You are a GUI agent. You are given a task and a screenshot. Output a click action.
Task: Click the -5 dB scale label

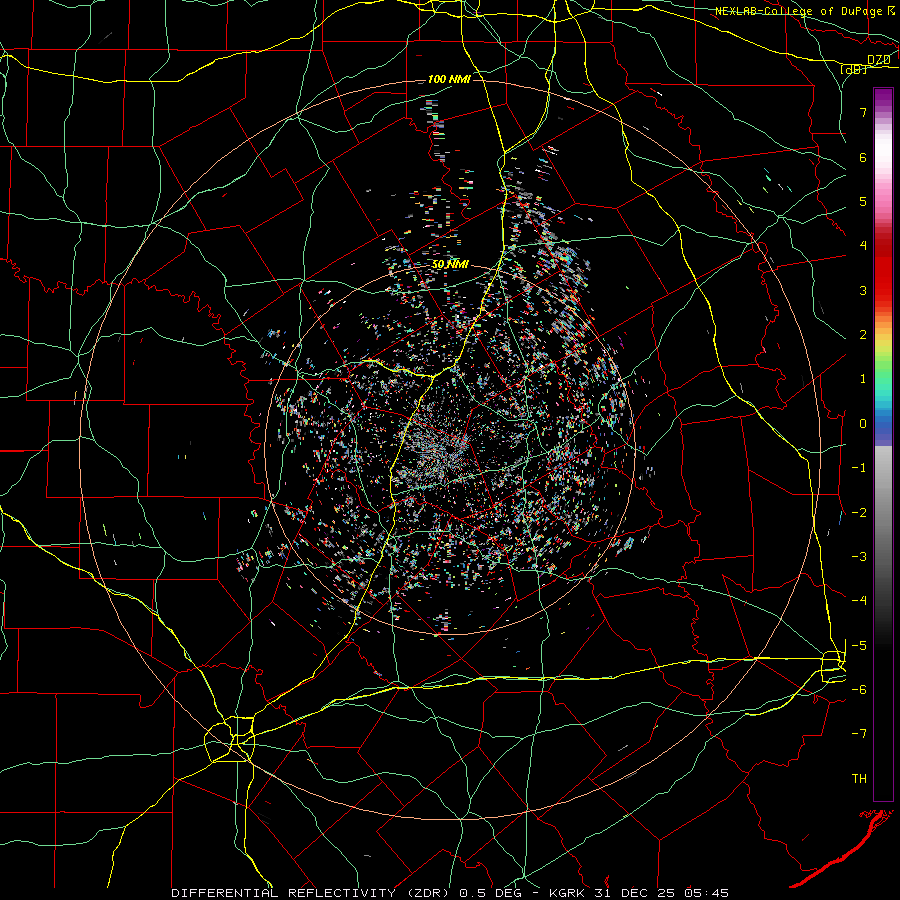(x=859, y=646)
